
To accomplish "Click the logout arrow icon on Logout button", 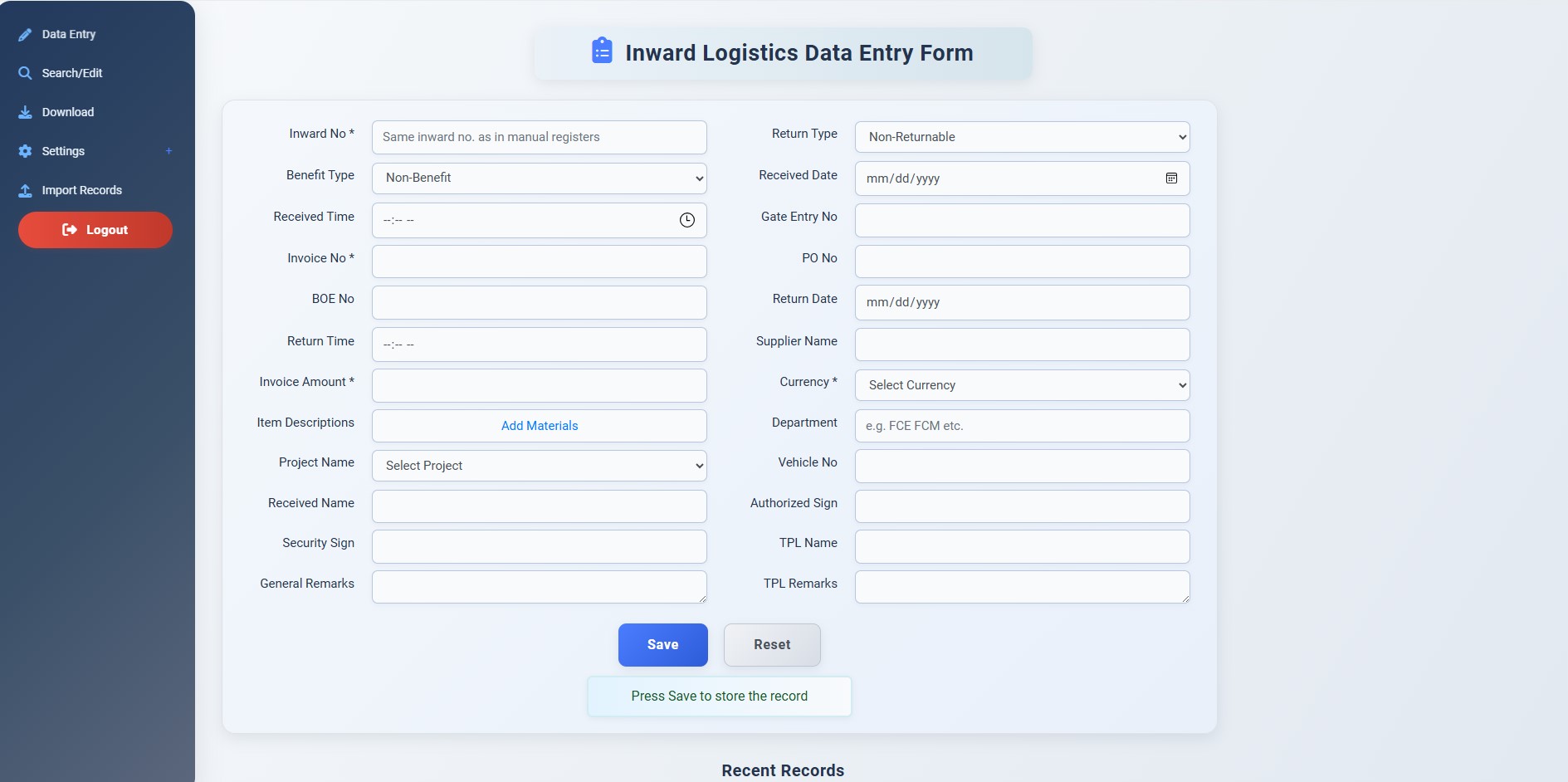I will click(x=68, y=229).
